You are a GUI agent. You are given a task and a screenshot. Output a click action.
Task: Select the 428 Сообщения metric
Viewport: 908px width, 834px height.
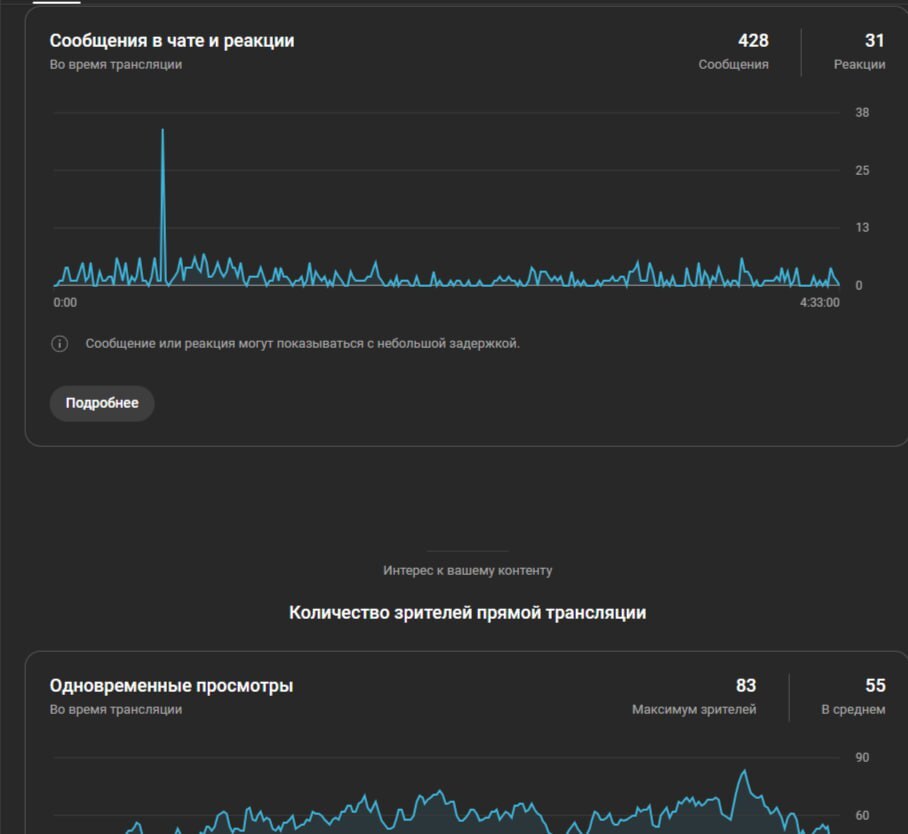[733, 52]
